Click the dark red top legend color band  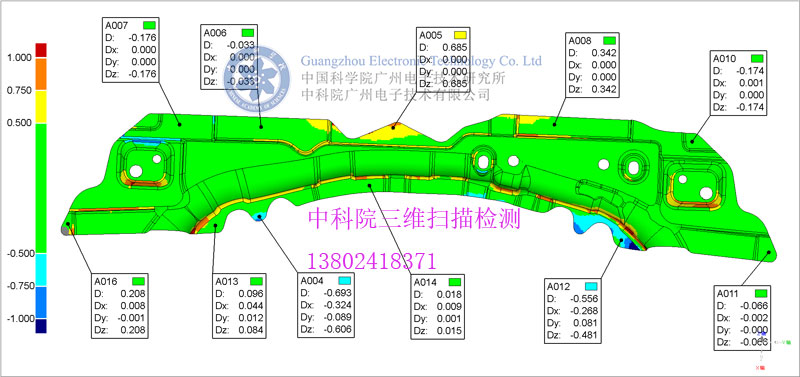(41, 51)
